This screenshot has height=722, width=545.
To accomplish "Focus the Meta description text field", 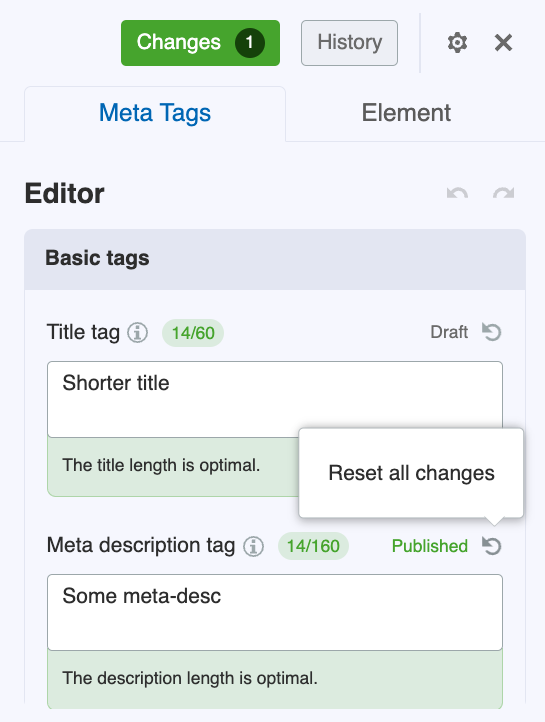I will (x=275, y=612).
